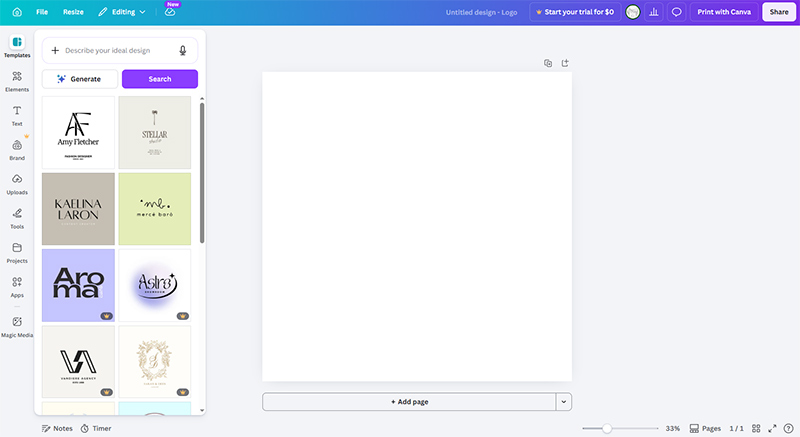This screenshot has height=437, width=800.
Task: Click the Generate button
Action: tap(80, 79)
